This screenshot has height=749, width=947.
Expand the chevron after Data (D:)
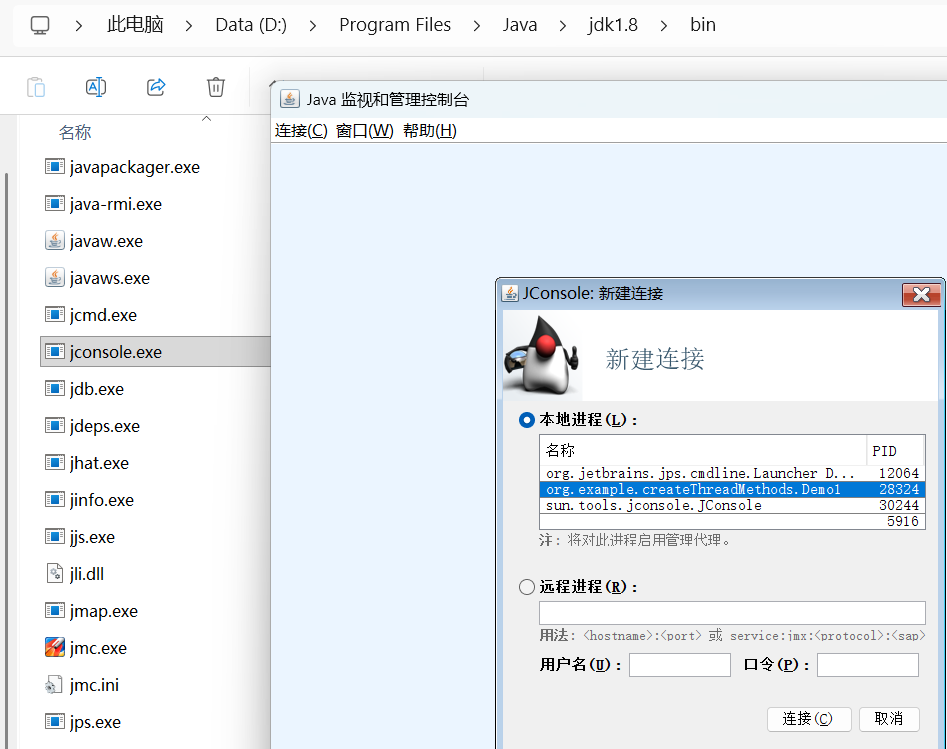pyautogui.click(x=313, y=25)
